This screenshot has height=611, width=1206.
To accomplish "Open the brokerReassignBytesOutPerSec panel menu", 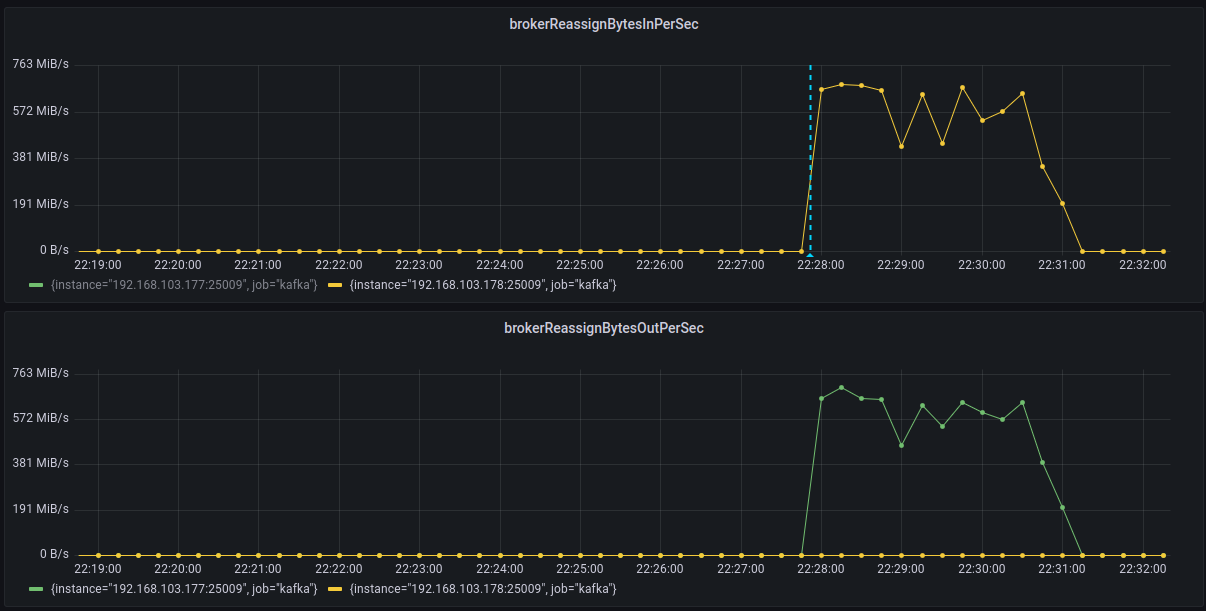I will [x=604, y=327].
